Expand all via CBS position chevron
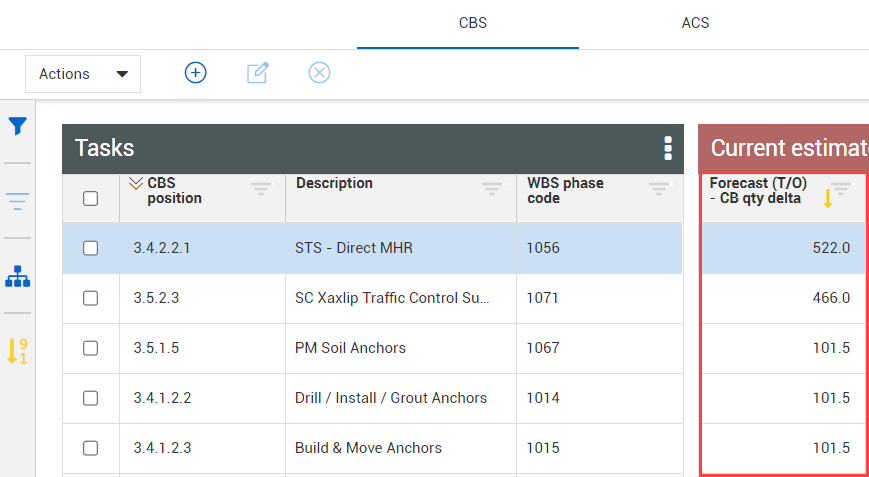The height and width of the screenshot is (477, 869). 136,183
